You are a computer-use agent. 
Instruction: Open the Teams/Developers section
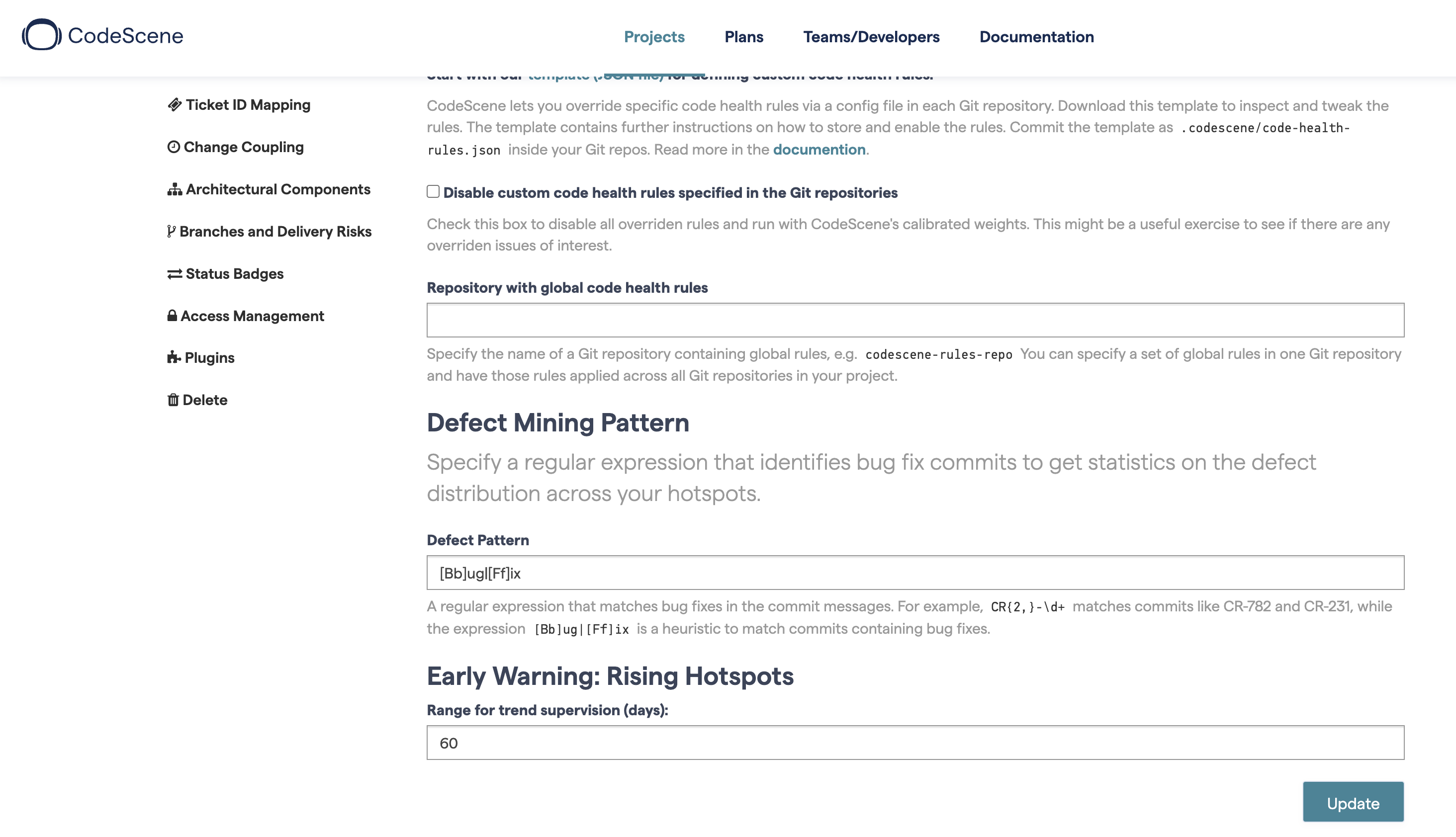[871, 36]
